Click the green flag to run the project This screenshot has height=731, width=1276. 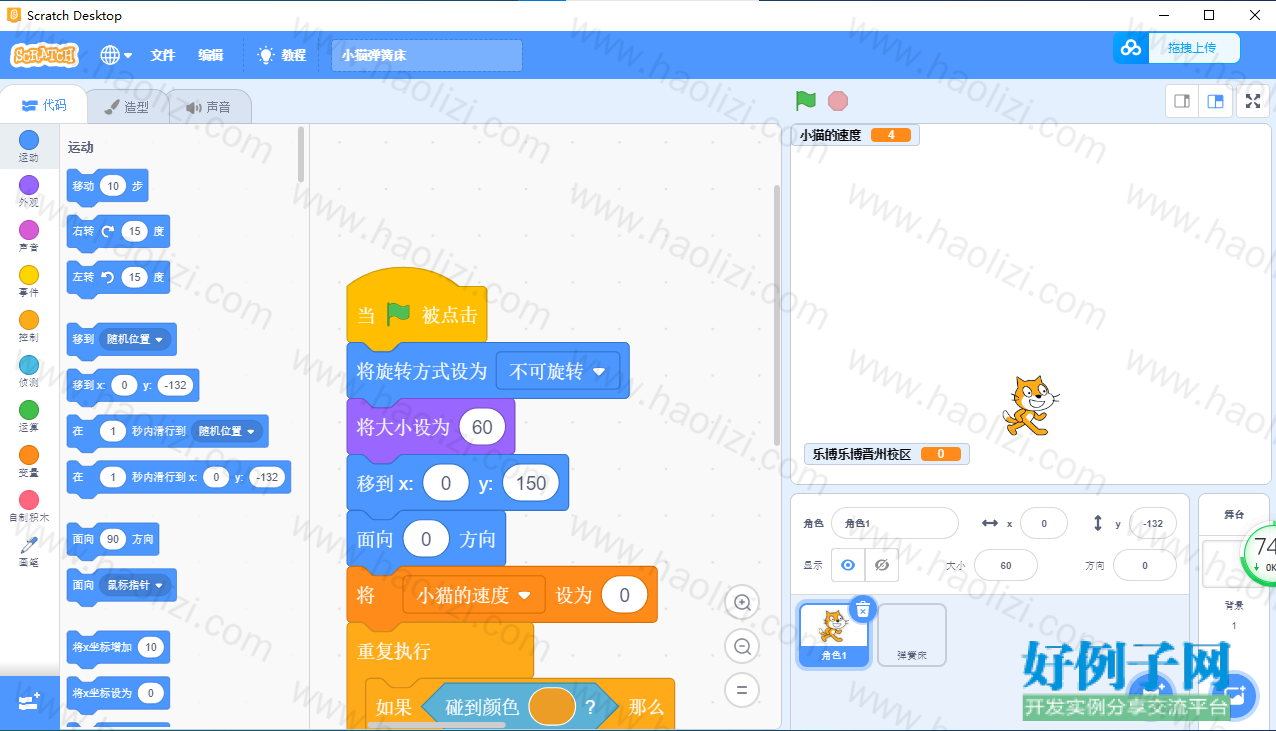tap(806, 101)
